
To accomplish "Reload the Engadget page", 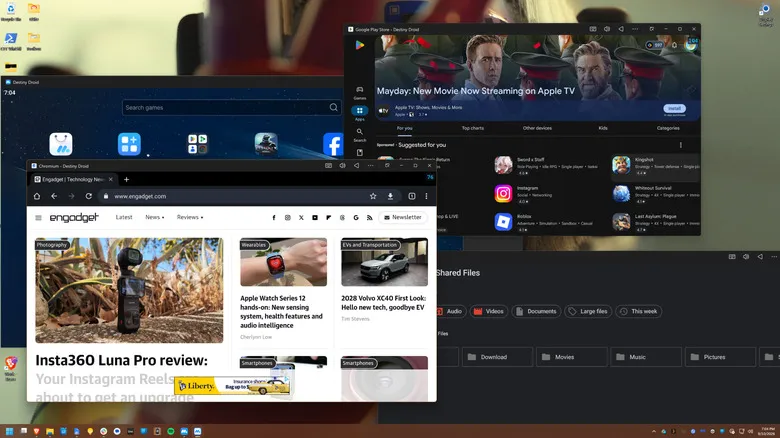I will click(x=89, y=196).
